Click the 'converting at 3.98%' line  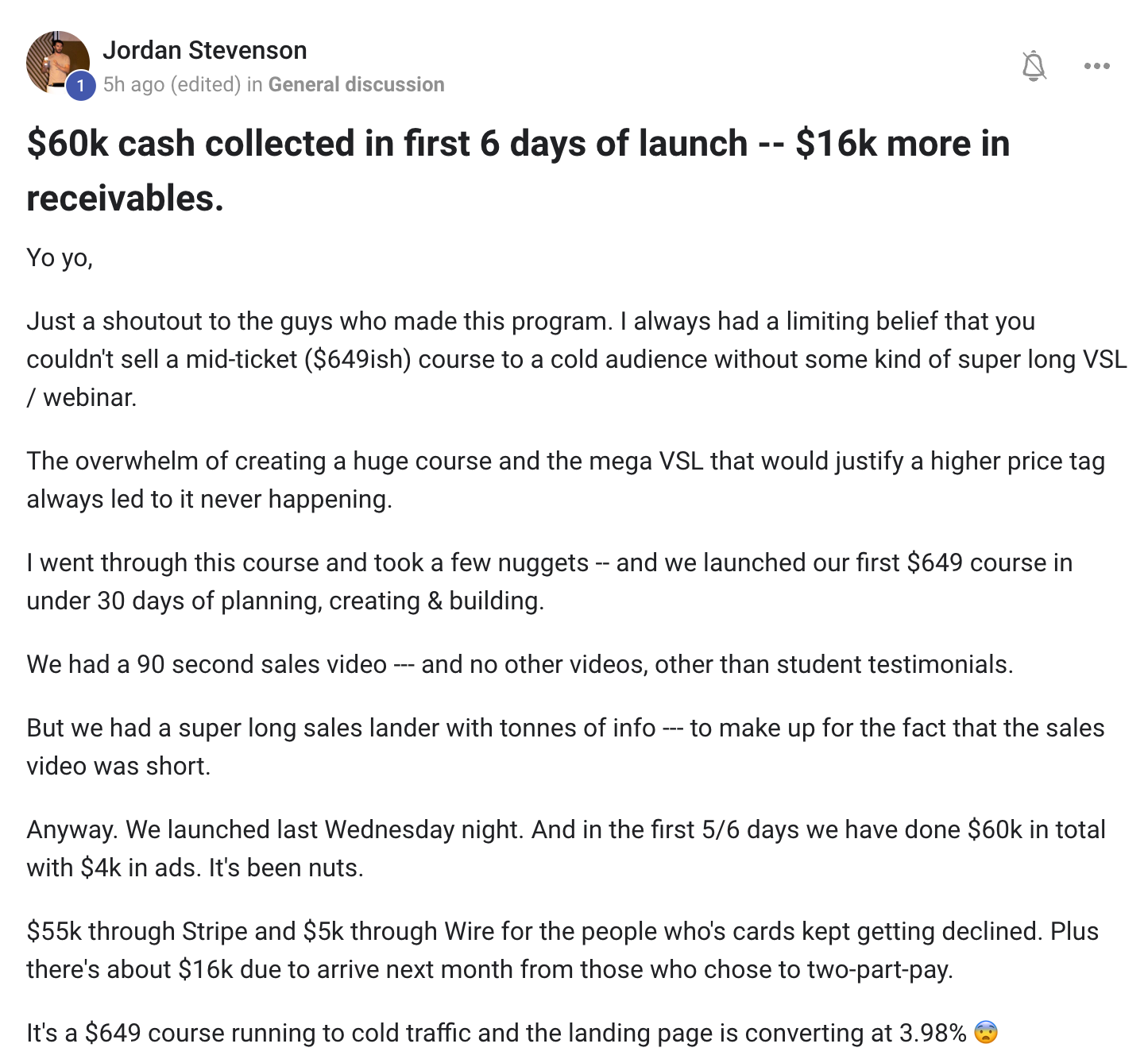[x=496, y=1033]
